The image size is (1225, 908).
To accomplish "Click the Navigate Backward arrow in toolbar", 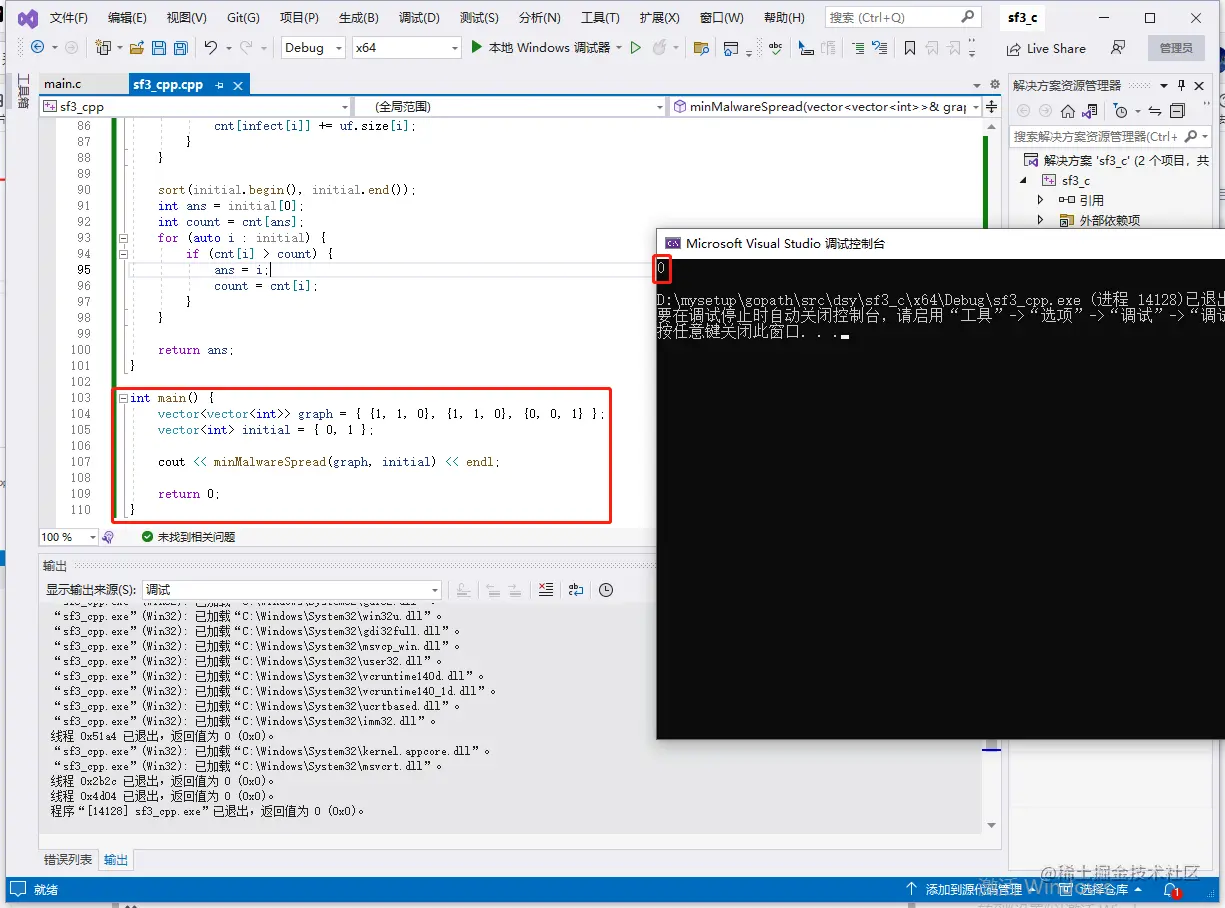I will coord(38,47).
